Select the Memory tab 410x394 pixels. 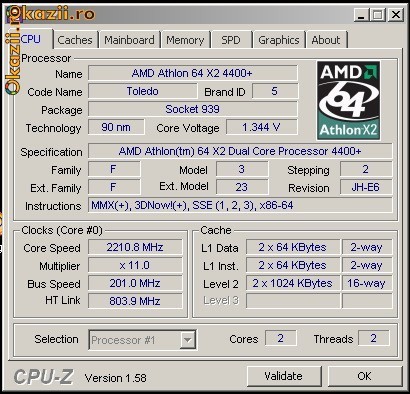click(x=185, y=40)
